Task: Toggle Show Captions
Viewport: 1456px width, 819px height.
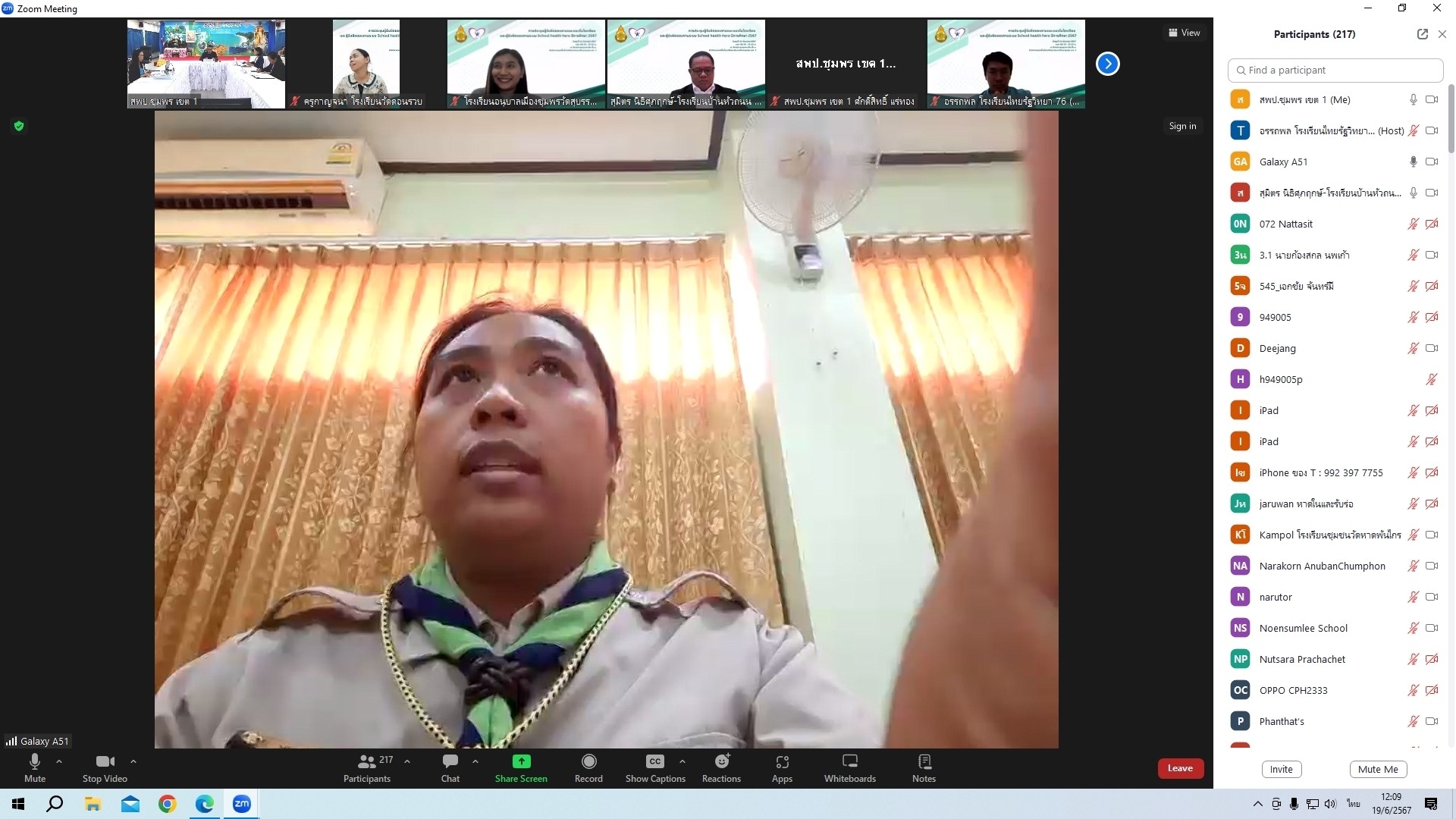Action: (x=655, y=762)
